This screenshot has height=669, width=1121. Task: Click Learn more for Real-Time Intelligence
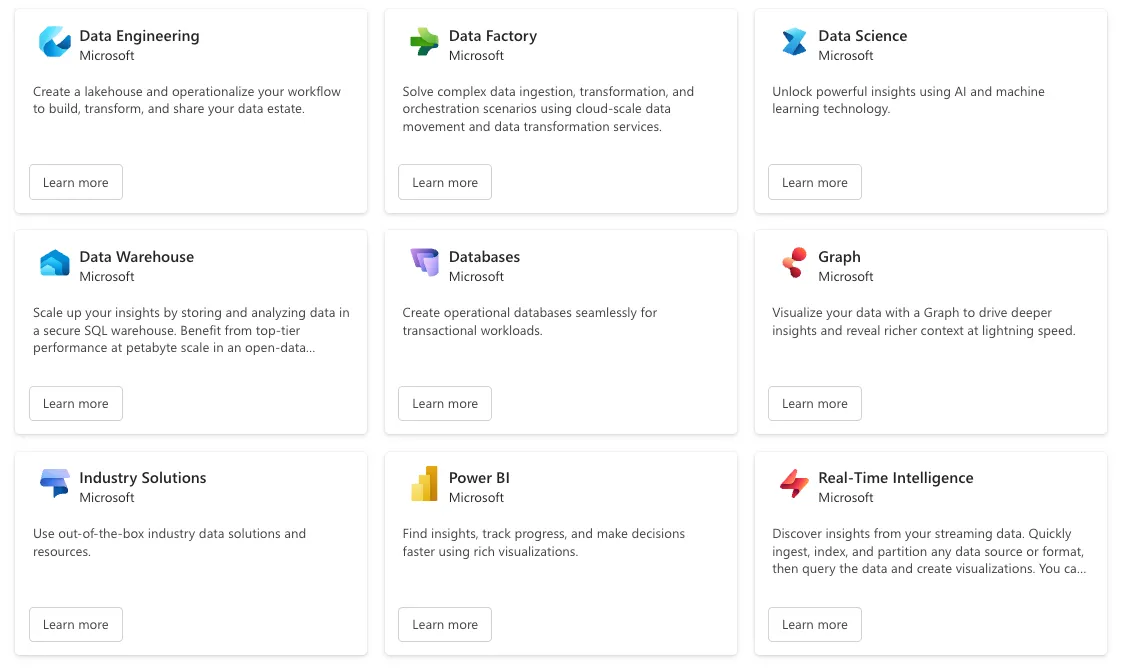click(x=814, y=624)
